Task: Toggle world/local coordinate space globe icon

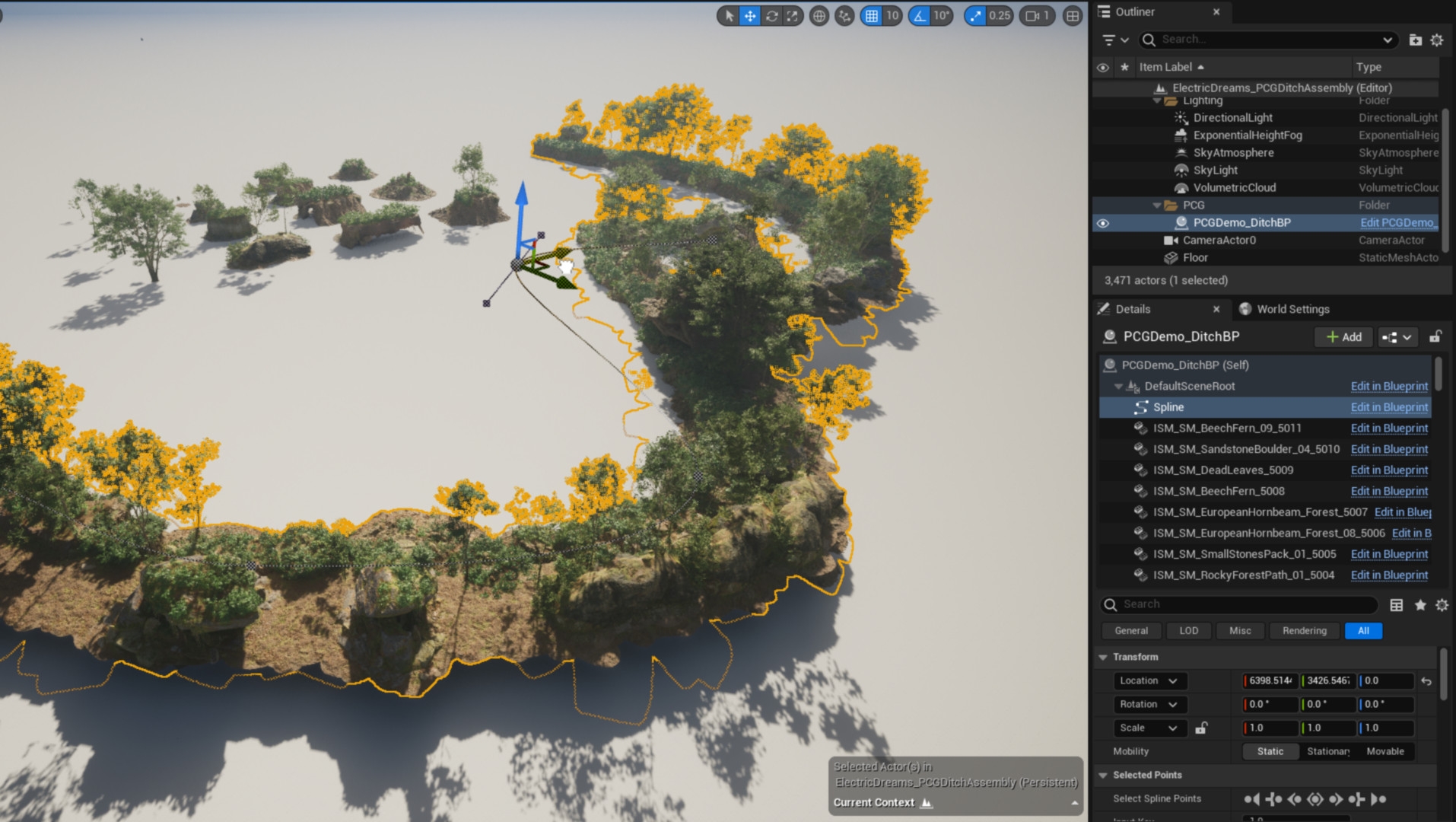Action: pyautogui.click(x=819, y=15)
